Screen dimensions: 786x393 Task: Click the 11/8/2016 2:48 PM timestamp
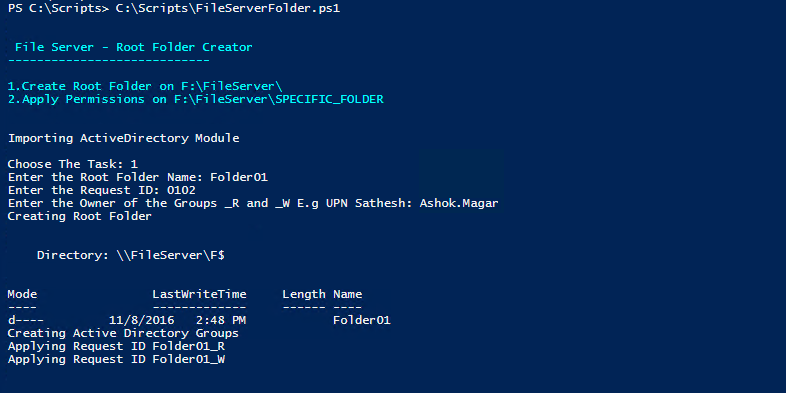(x=177, y=320)
